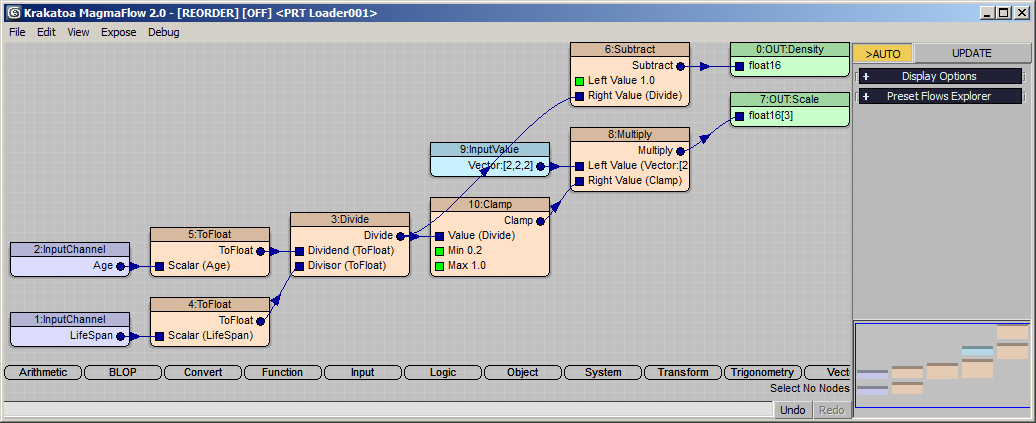
Task: Click the Divisor (ToFloat) input socket
Action: pyautogui.click(x=299, y=266)
